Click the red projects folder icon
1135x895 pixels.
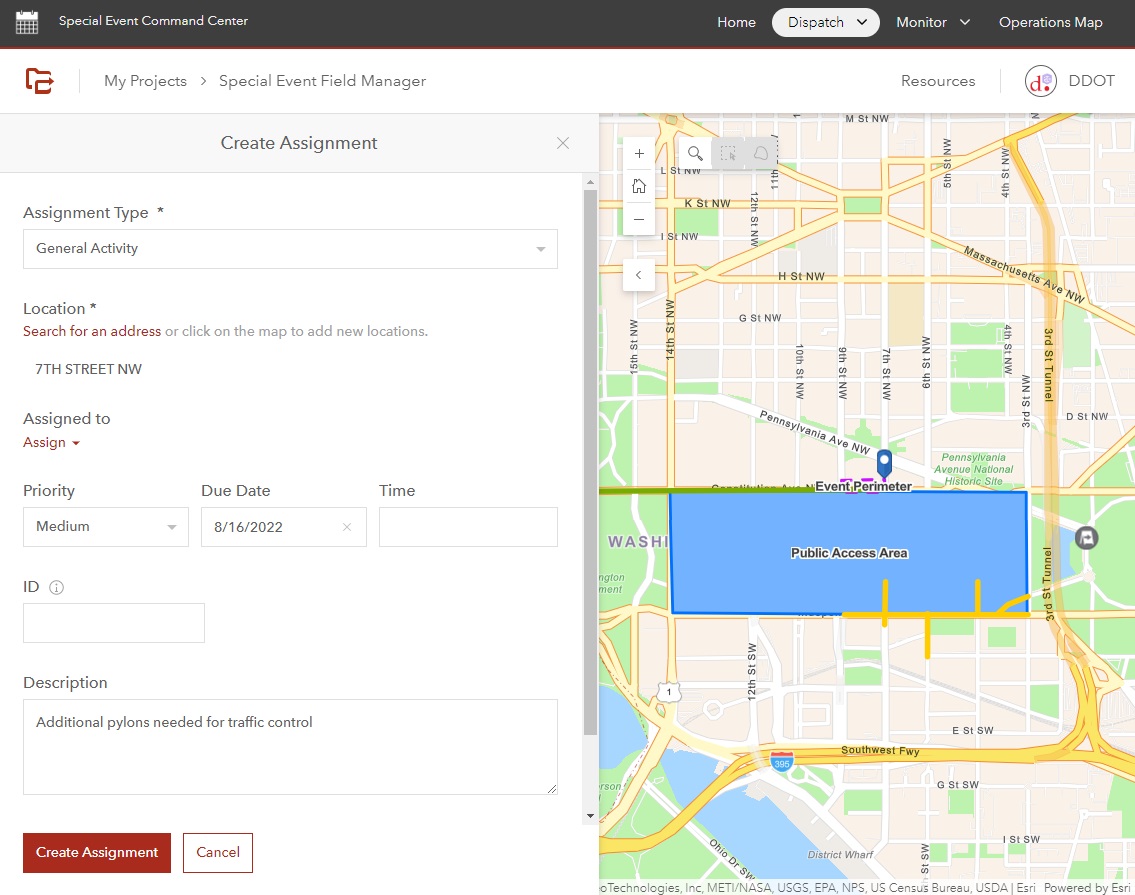click(x=40, y=80)
